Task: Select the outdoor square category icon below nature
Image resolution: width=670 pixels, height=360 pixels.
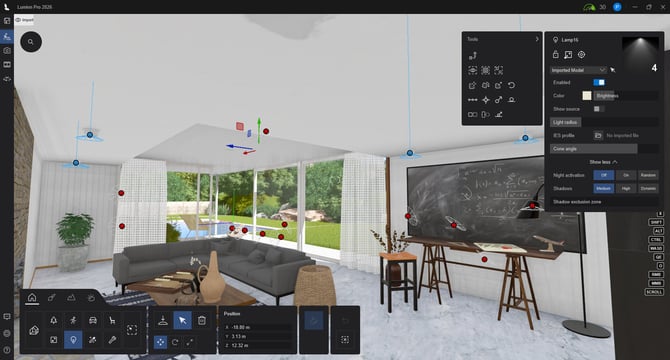Action: [x=53, y=340]
